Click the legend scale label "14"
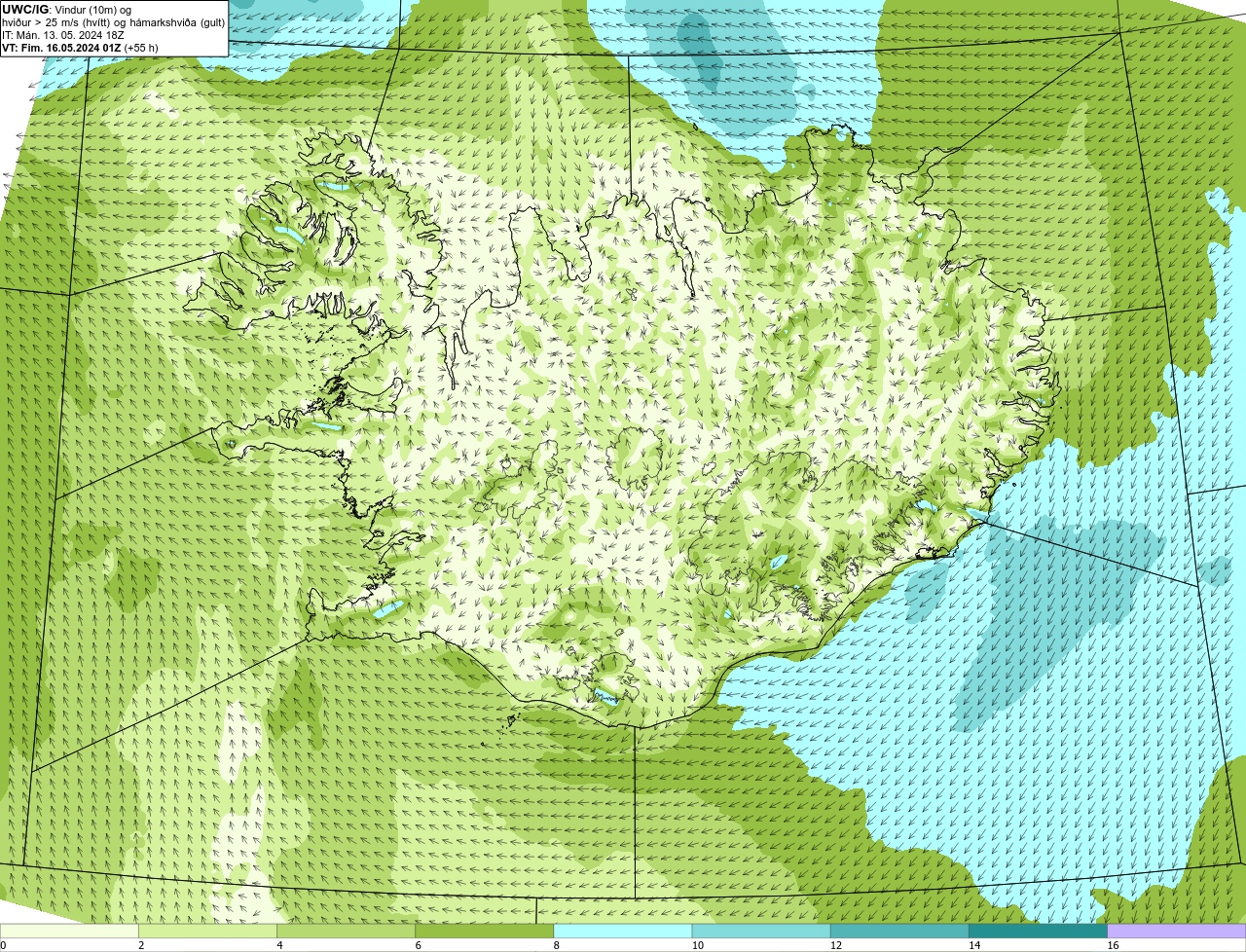1246x952 pixels. 974,945
